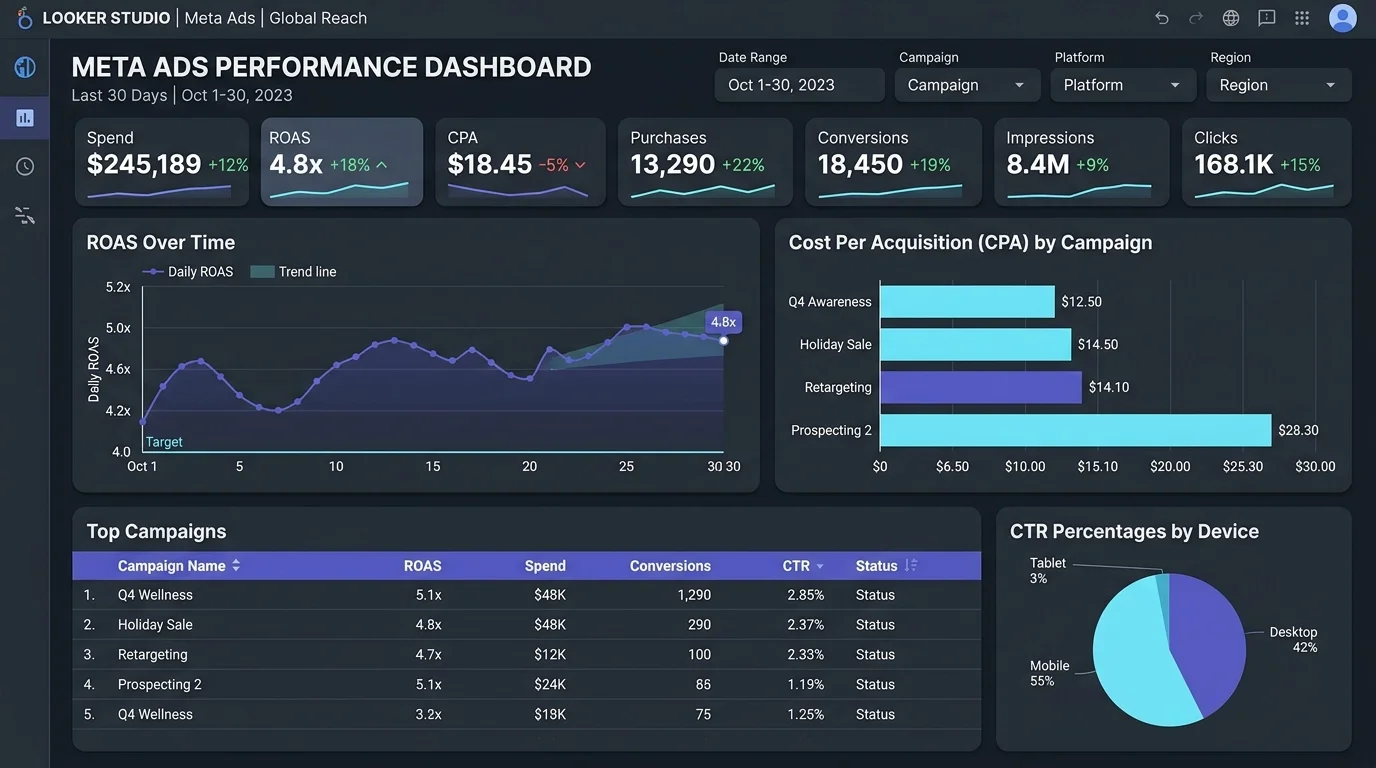Click the redo arrow icon
Image resolution: width=1376 pixels, height=768 pixels.
point(1196,18)
